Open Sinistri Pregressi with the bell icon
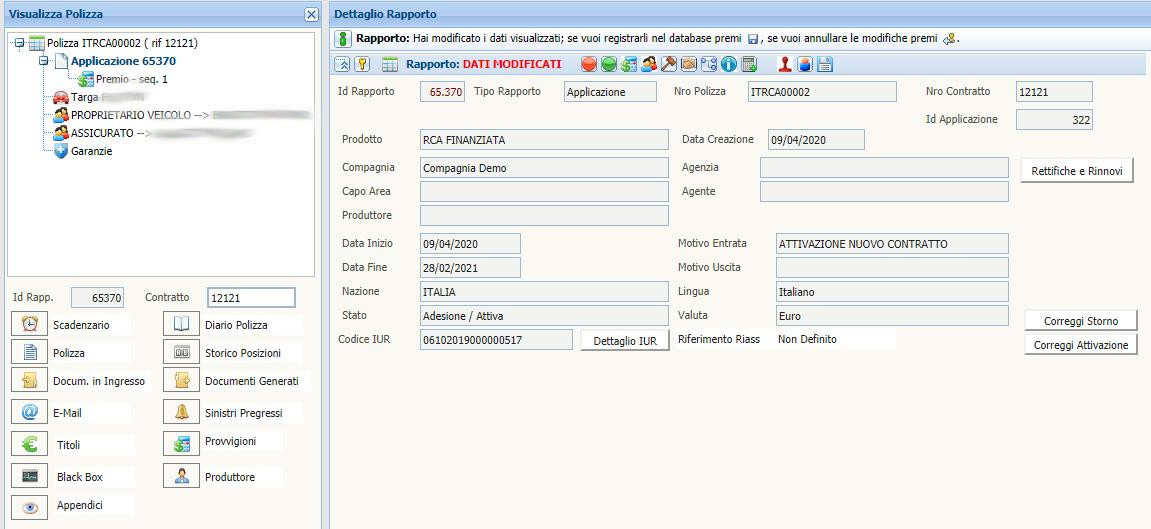 [181, 413]
